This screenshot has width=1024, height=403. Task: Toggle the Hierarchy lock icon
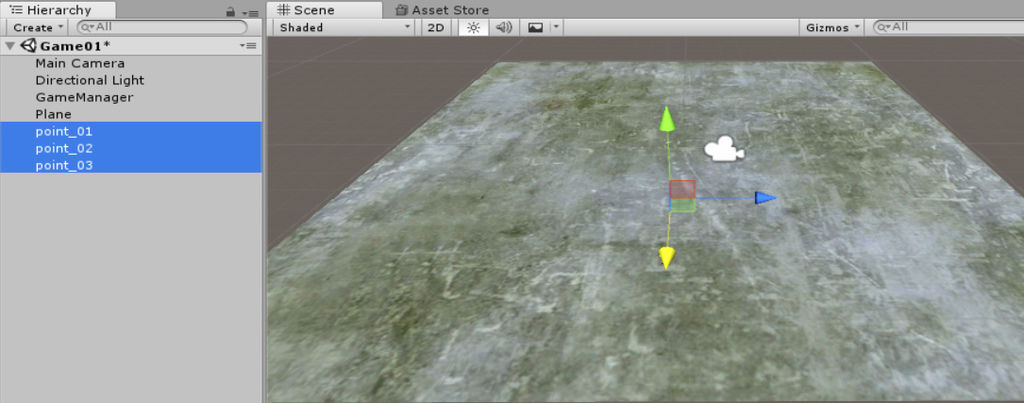(x=230, y=12)
